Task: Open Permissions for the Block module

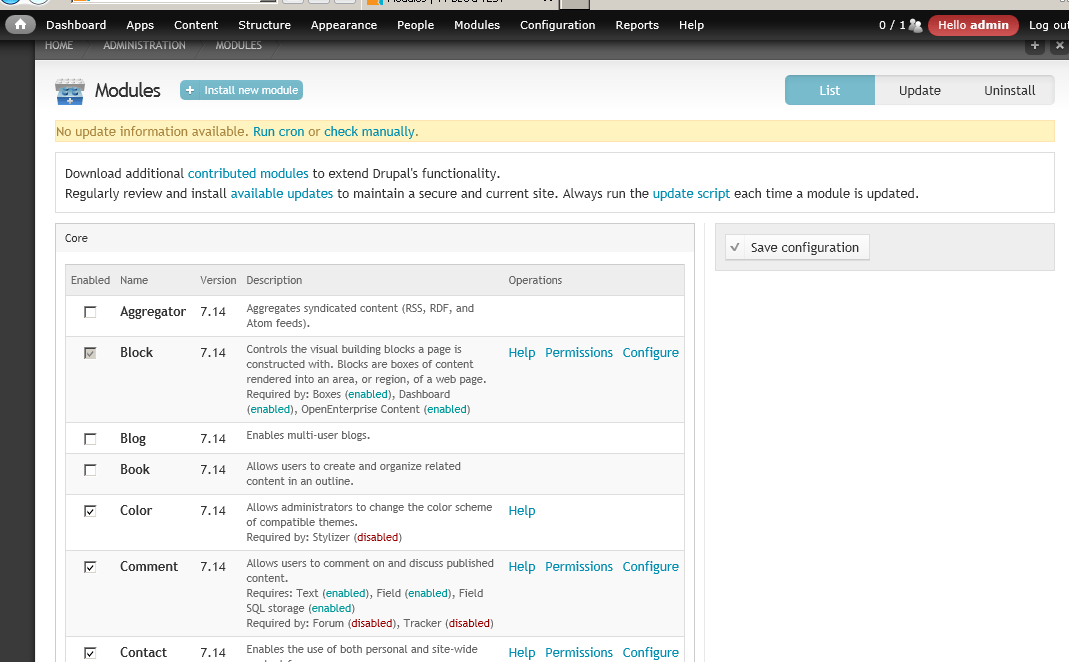Action: click(x=579, y=352)
